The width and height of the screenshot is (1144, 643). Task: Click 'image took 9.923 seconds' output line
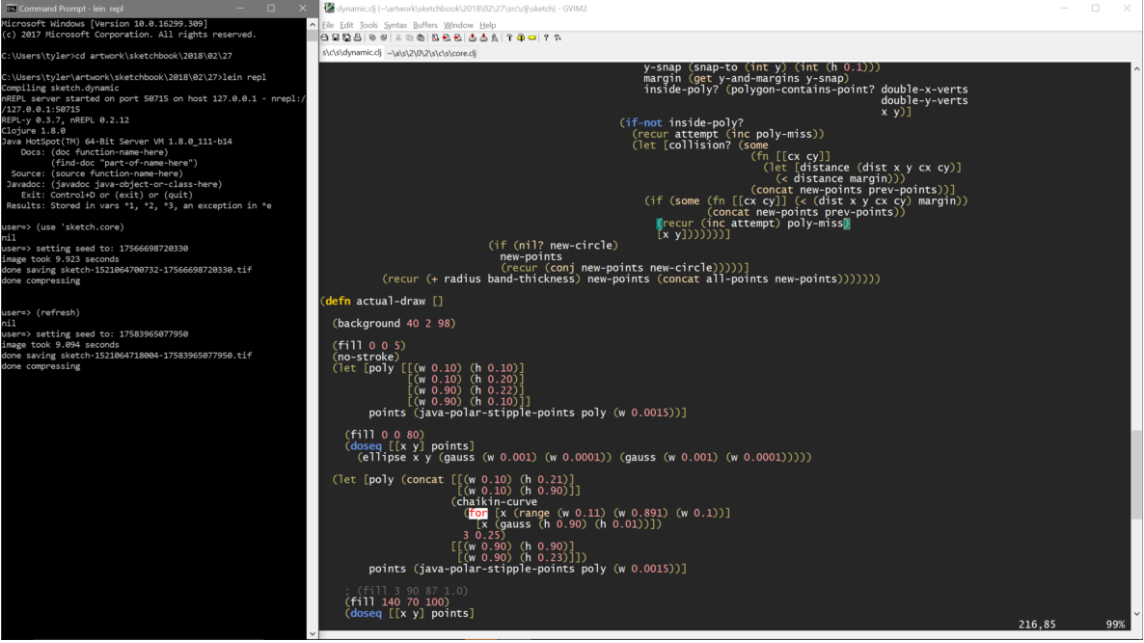60,259
